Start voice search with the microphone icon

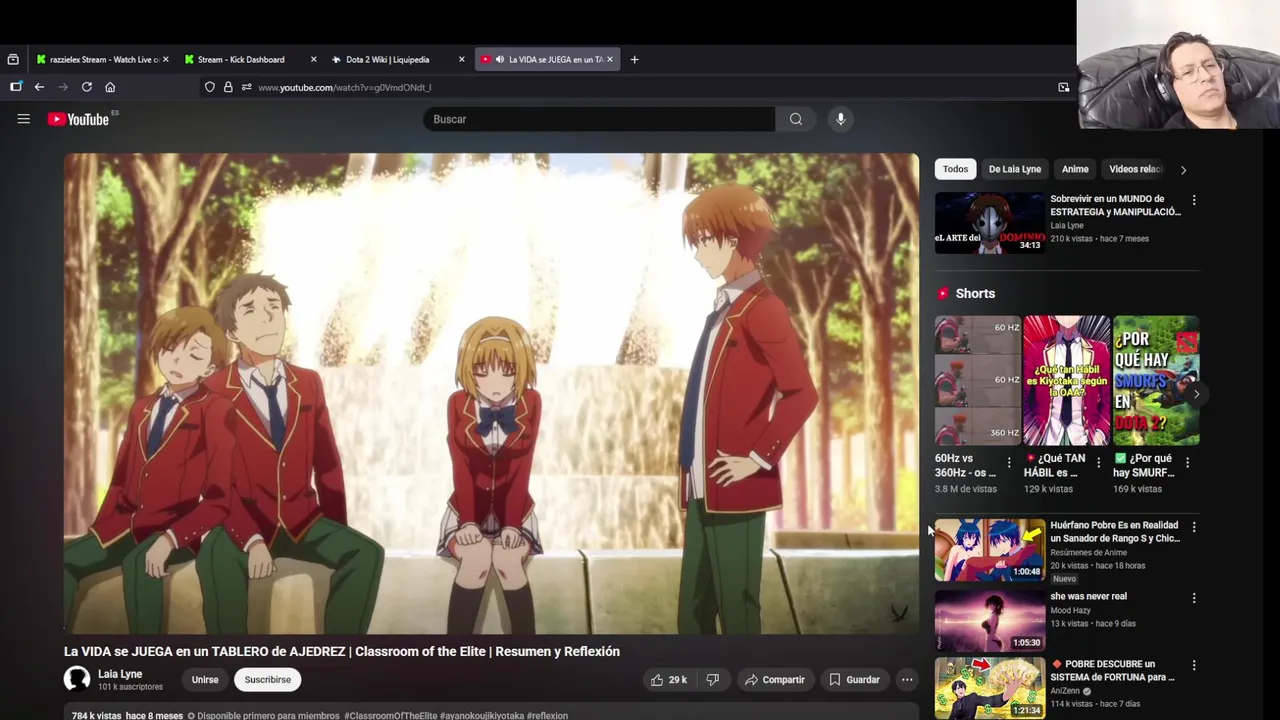pos(840,119)
